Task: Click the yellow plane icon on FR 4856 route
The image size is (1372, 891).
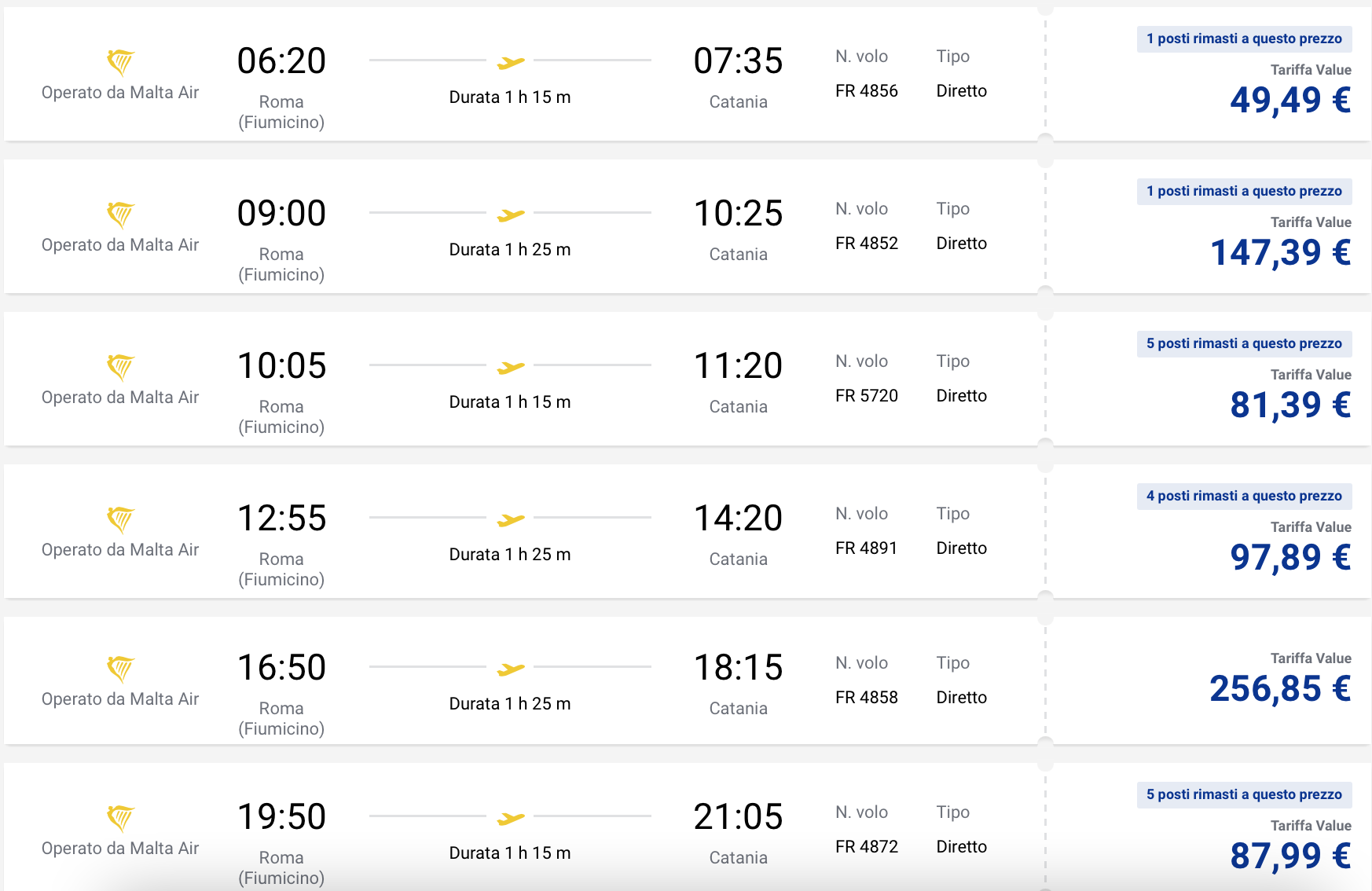Action: [x=511, y=62]
